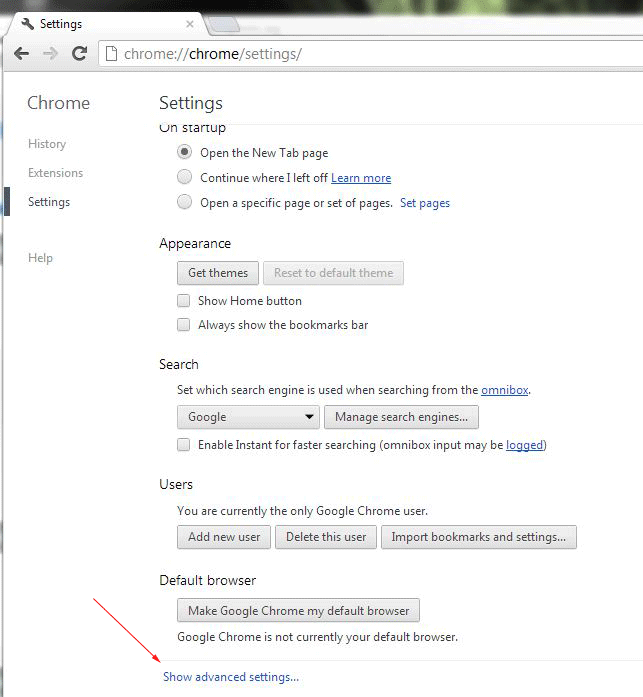Open the Google search engine dropdown

(248, 417)
